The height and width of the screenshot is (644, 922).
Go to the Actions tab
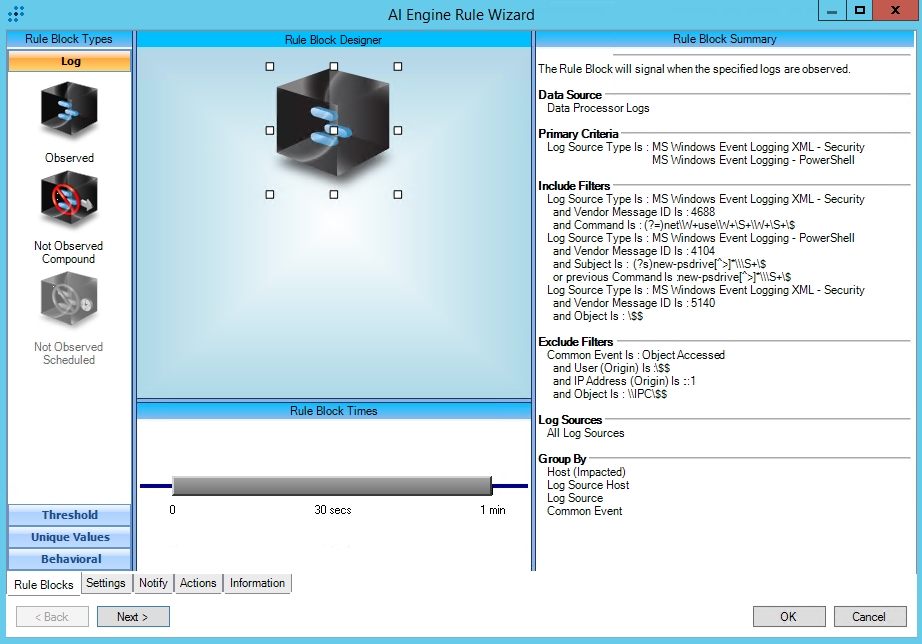tap(198, 583)
